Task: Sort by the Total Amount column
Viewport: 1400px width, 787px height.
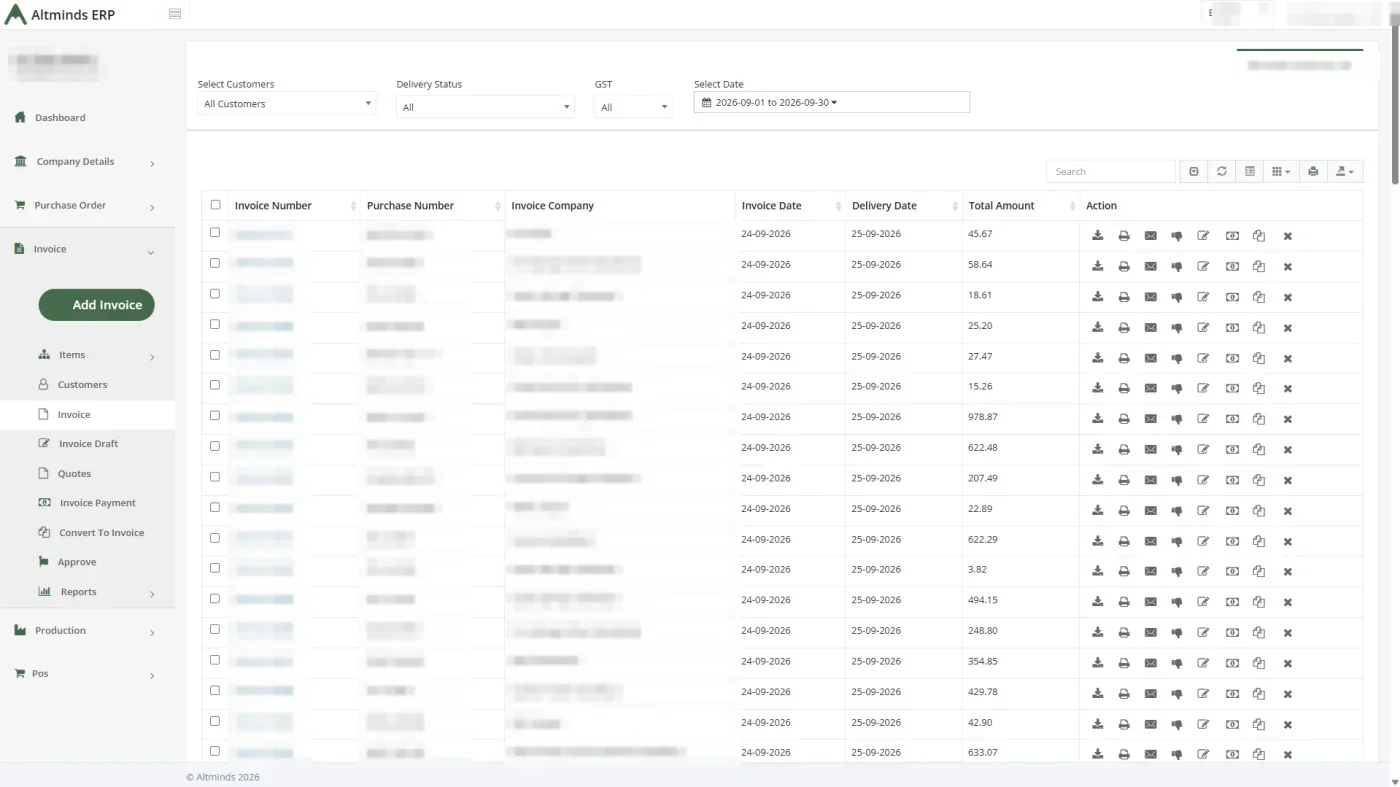Action: (x=1020, y=206)
